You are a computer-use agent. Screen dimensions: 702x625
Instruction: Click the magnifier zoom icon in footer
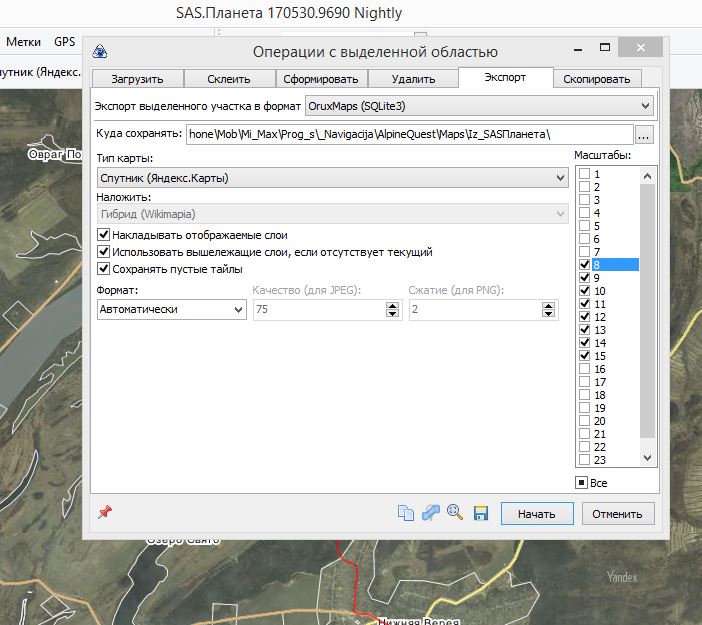point(455,513)
